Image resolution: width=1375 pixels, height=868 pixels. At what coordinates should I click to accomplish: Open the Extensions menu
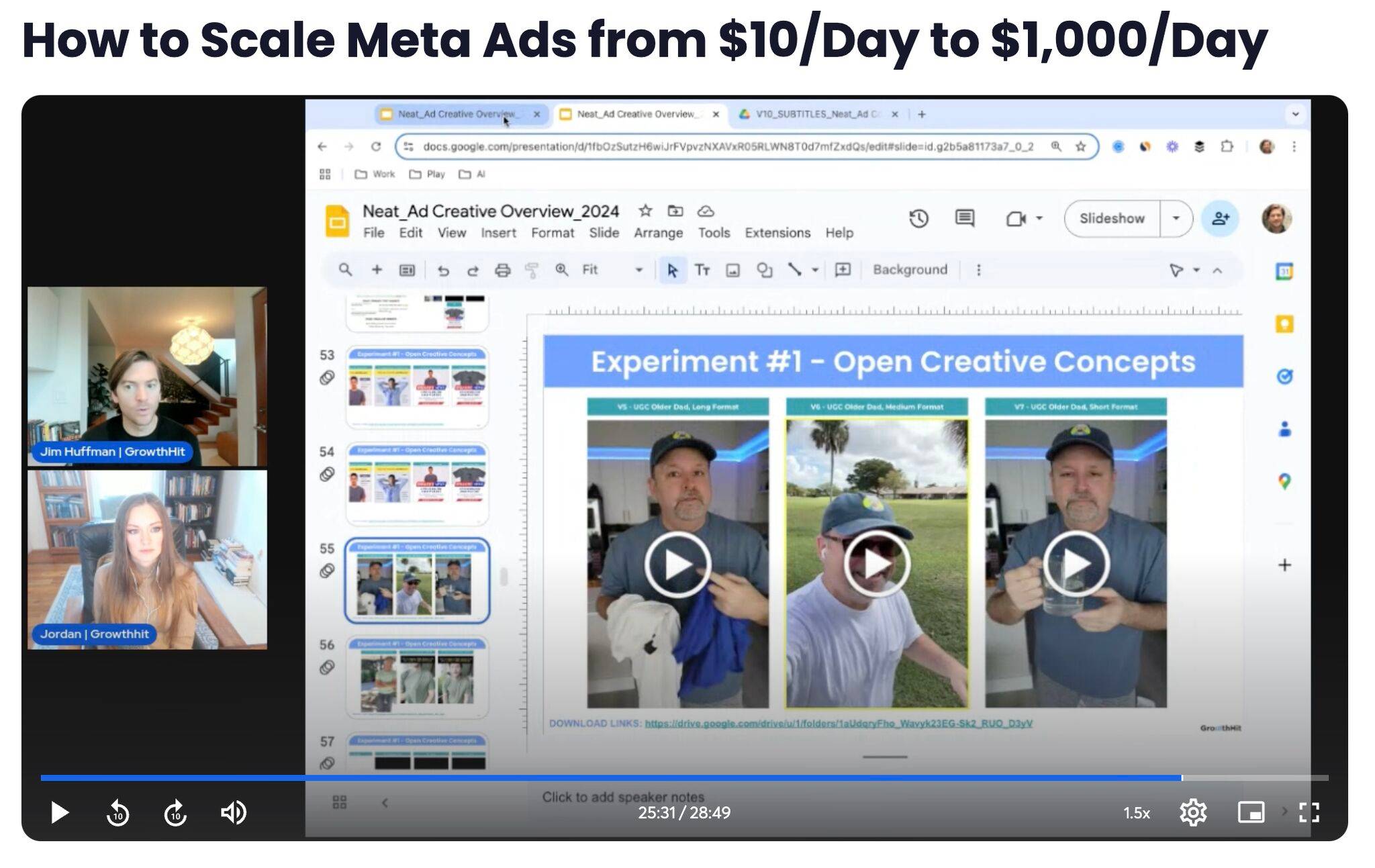click(x=777, y=233)
